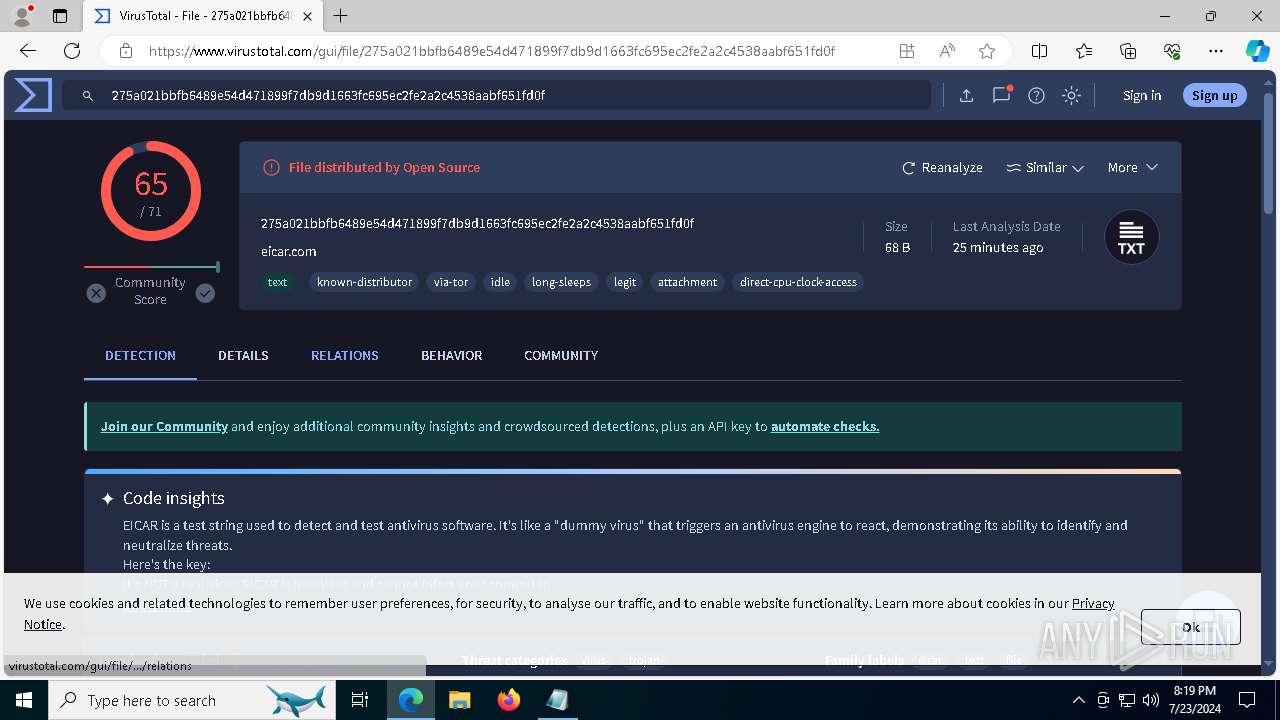Open File Explorer from the taskbar

[459, 700]
